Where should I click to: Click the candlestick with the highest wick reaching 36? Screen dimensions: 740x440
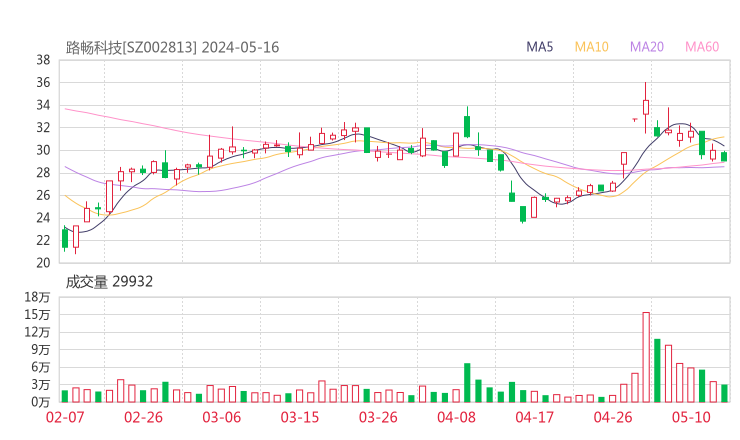(646, 108)
